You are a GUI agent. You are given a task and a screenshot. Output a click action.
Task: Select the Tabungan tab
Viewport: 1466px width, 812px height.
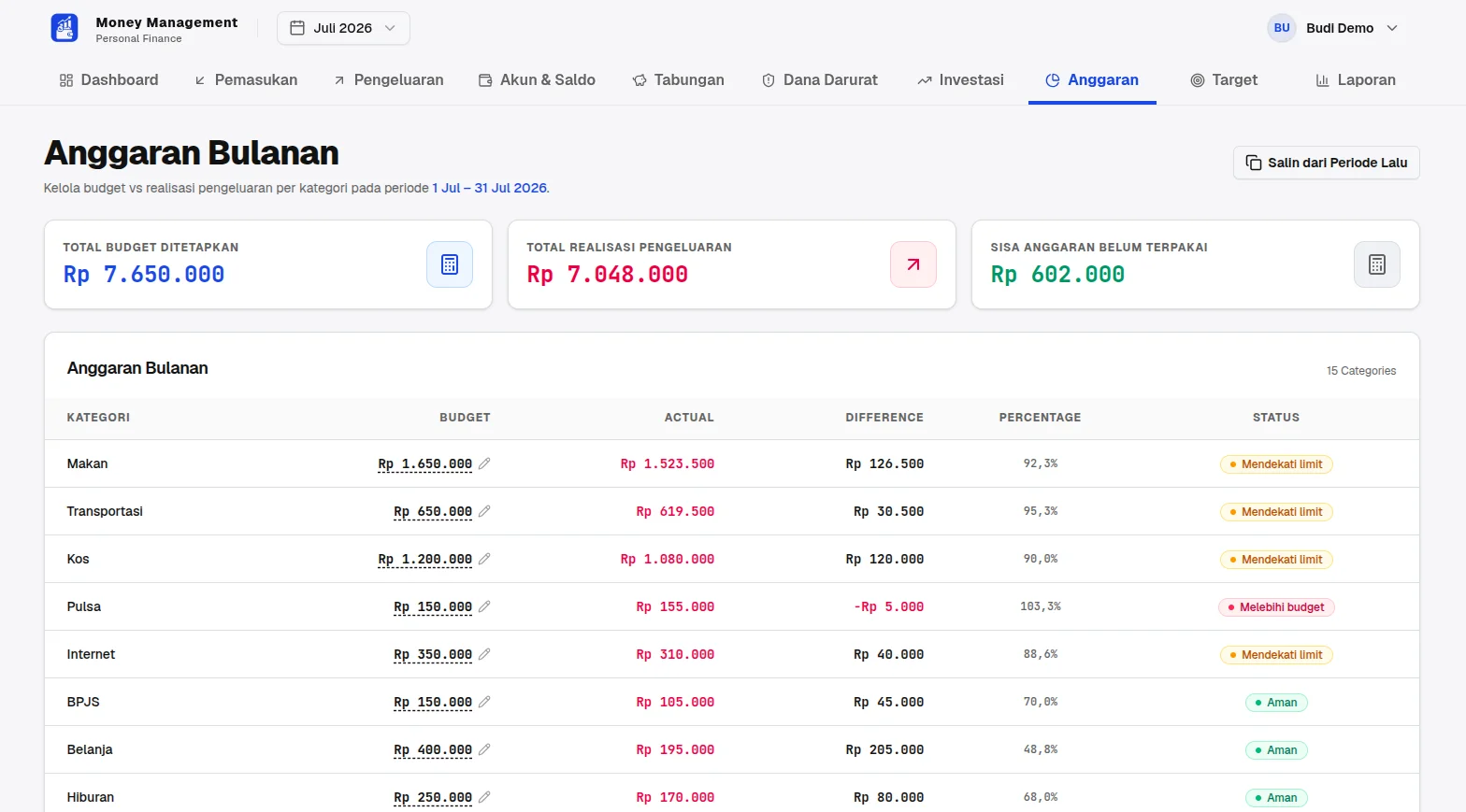point(678,80)
